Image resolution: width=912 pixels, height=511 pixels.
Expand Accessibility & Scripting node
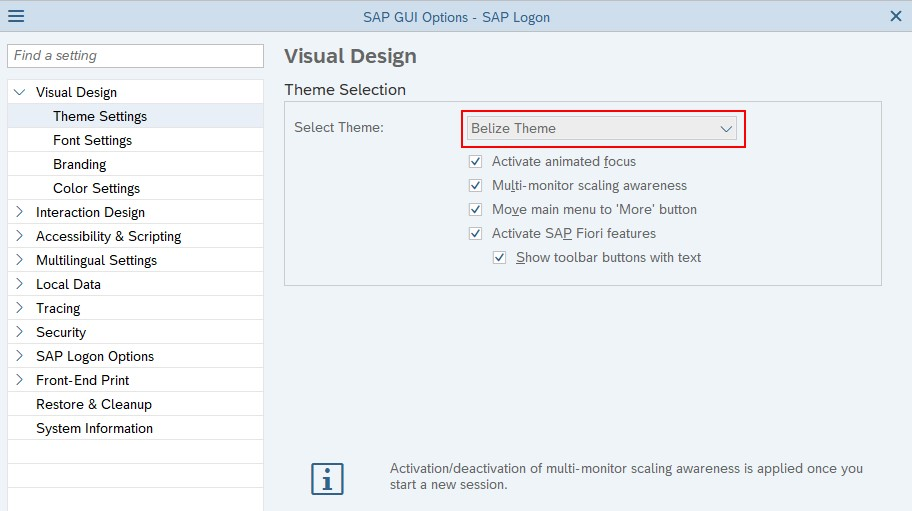[19, 236]
